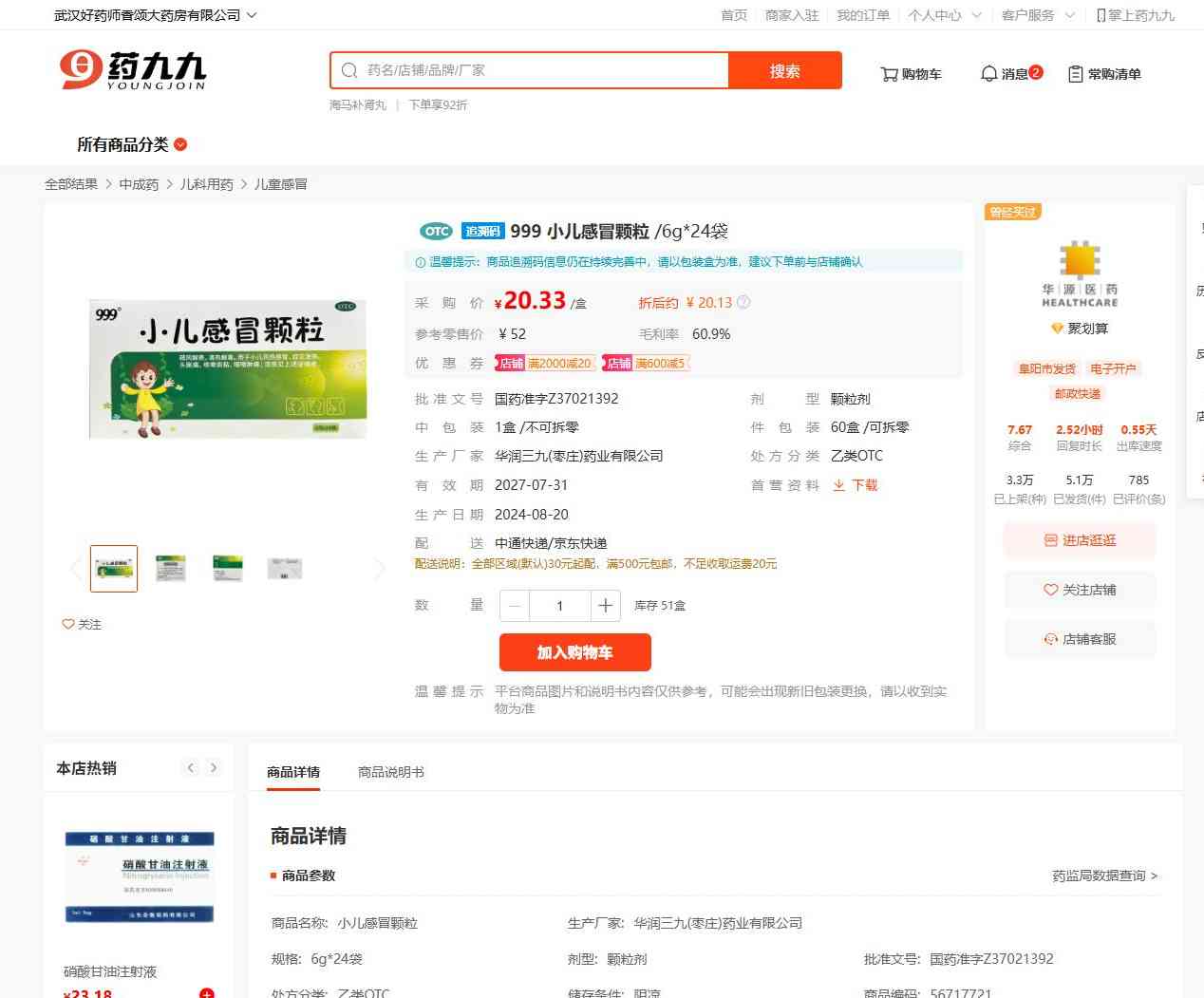Open the 常购清单 frequent purchase list
1204x998 pixels.
(x=1104, y=74)
